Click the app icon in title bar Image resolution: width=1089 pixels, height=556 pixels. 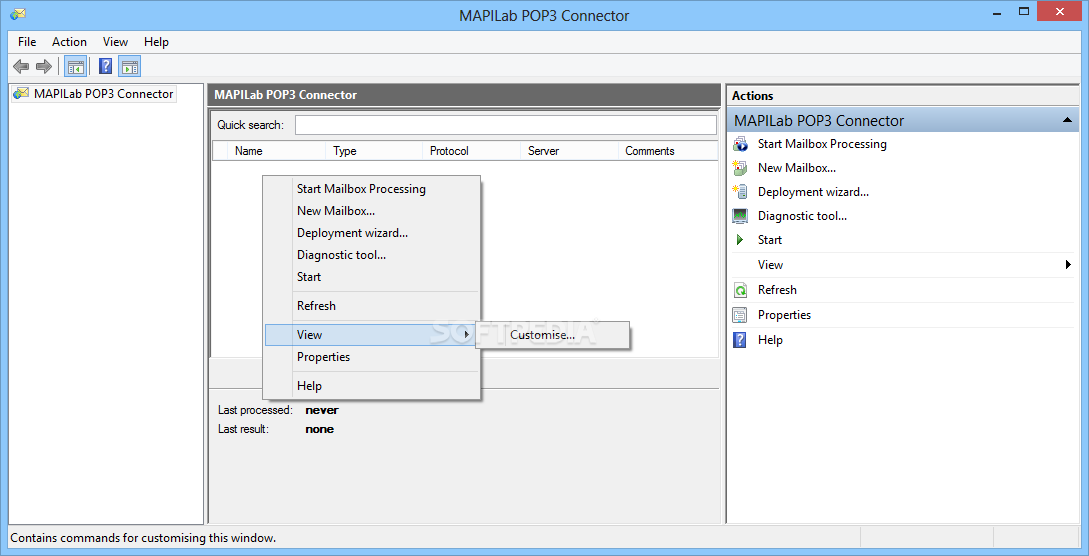[17, 14]
